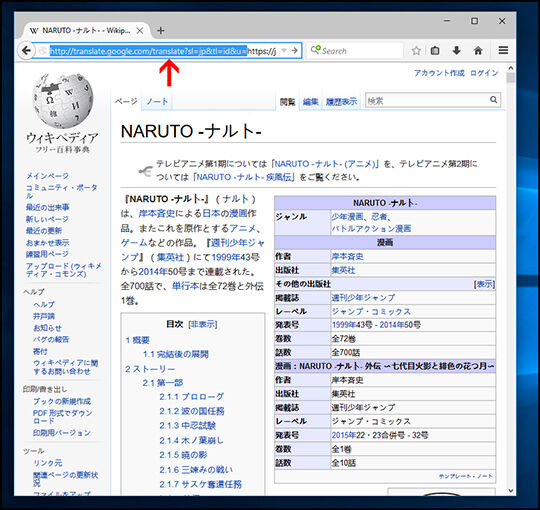This screenshot has width=540, height=510.
Task: Open the downloads arrow icon
Action: click(456, 51)
